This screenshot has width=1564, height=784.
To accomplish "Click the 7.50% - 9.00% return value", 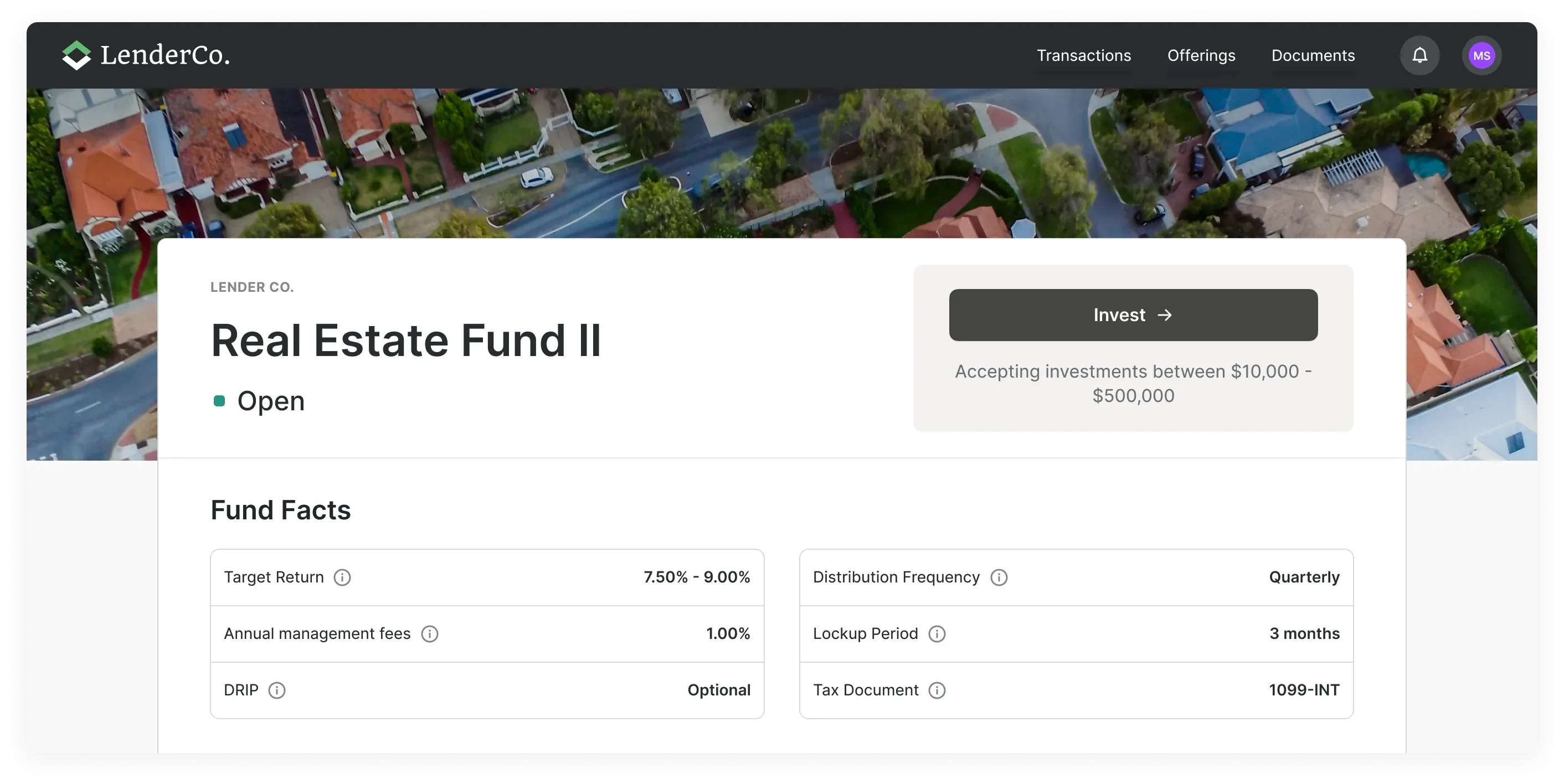I will pyautogui.click(x=696, y=577).
